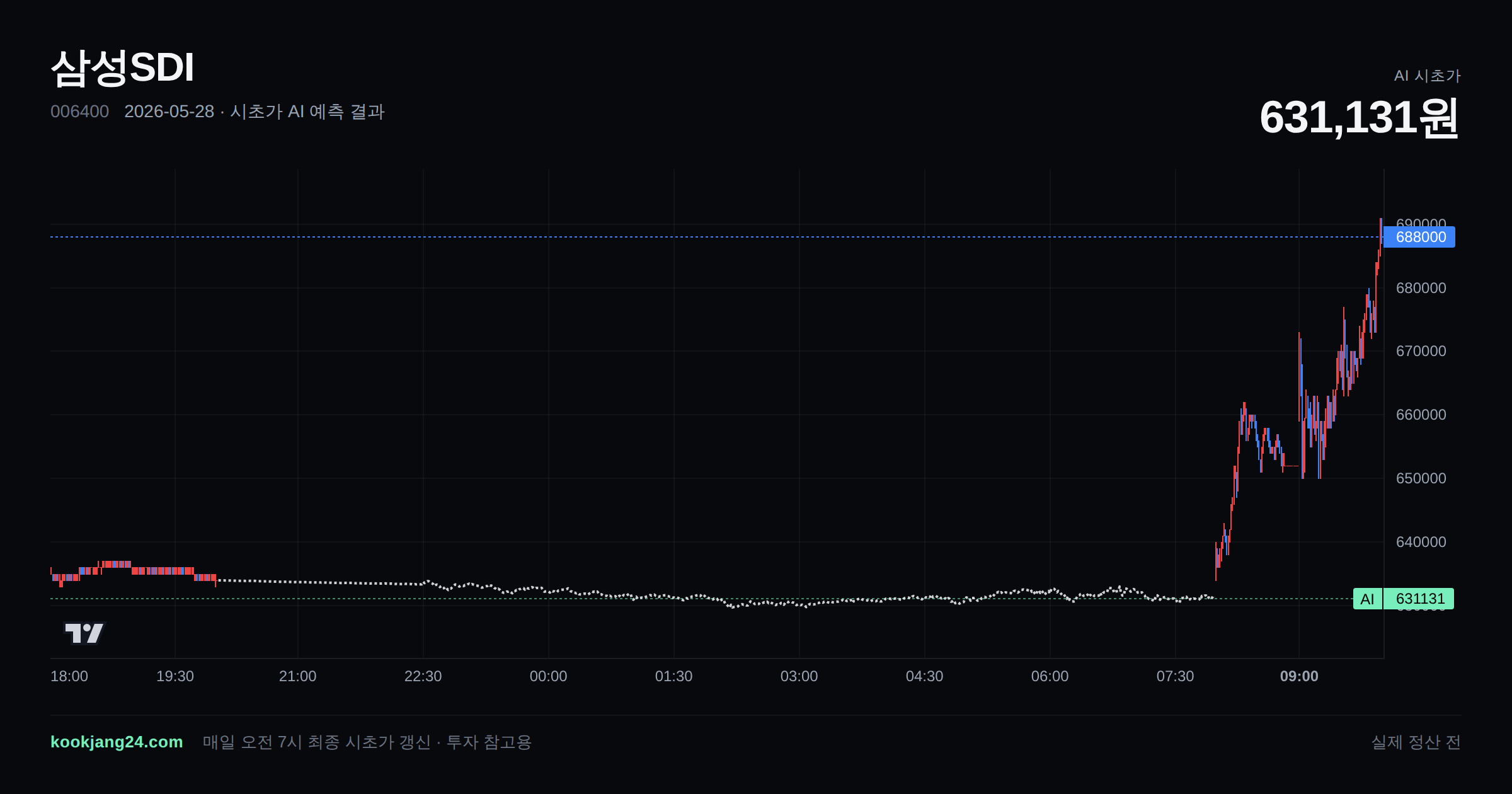The height and width of the screenshot is (794, 1512).
Task: Click the 실제 정산 전 status text
Action: coord(1416,742)
